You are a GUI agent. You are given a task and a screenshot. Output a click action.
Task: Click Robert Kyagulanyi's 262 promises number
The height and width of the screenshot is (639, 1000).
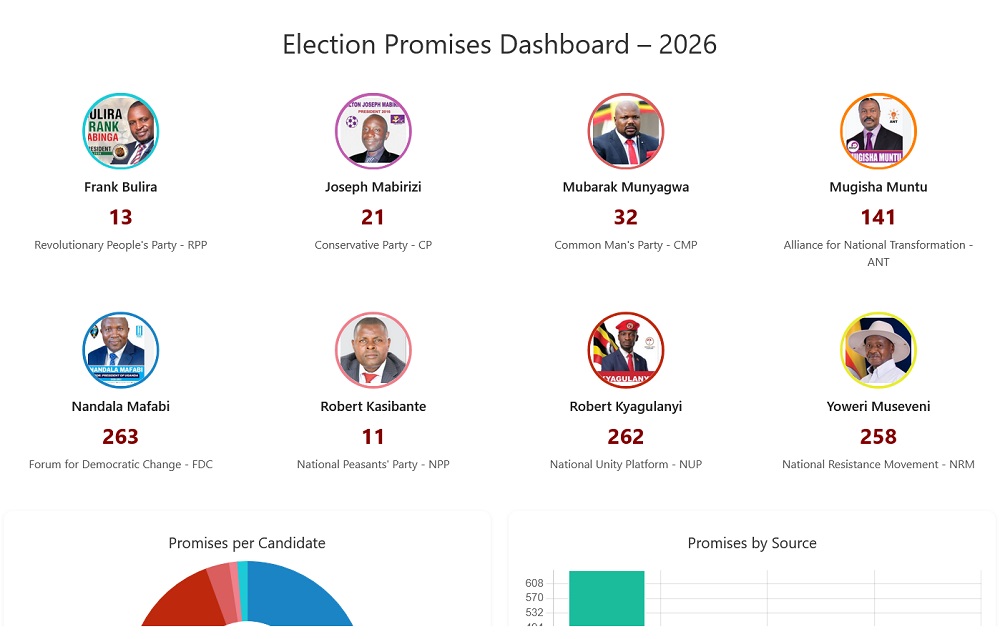click(626, 437)
